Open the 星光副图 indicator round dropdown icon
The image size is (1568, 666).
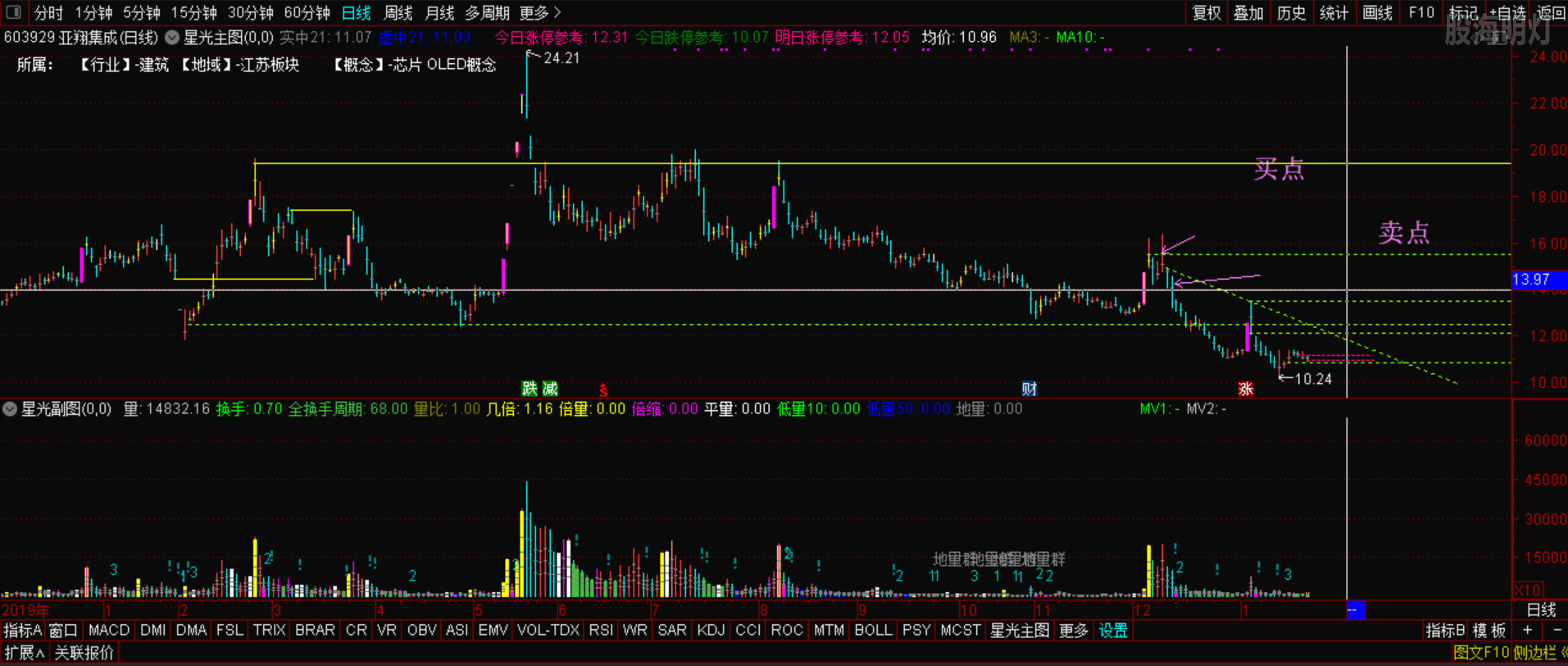click(x=10, y=408)
